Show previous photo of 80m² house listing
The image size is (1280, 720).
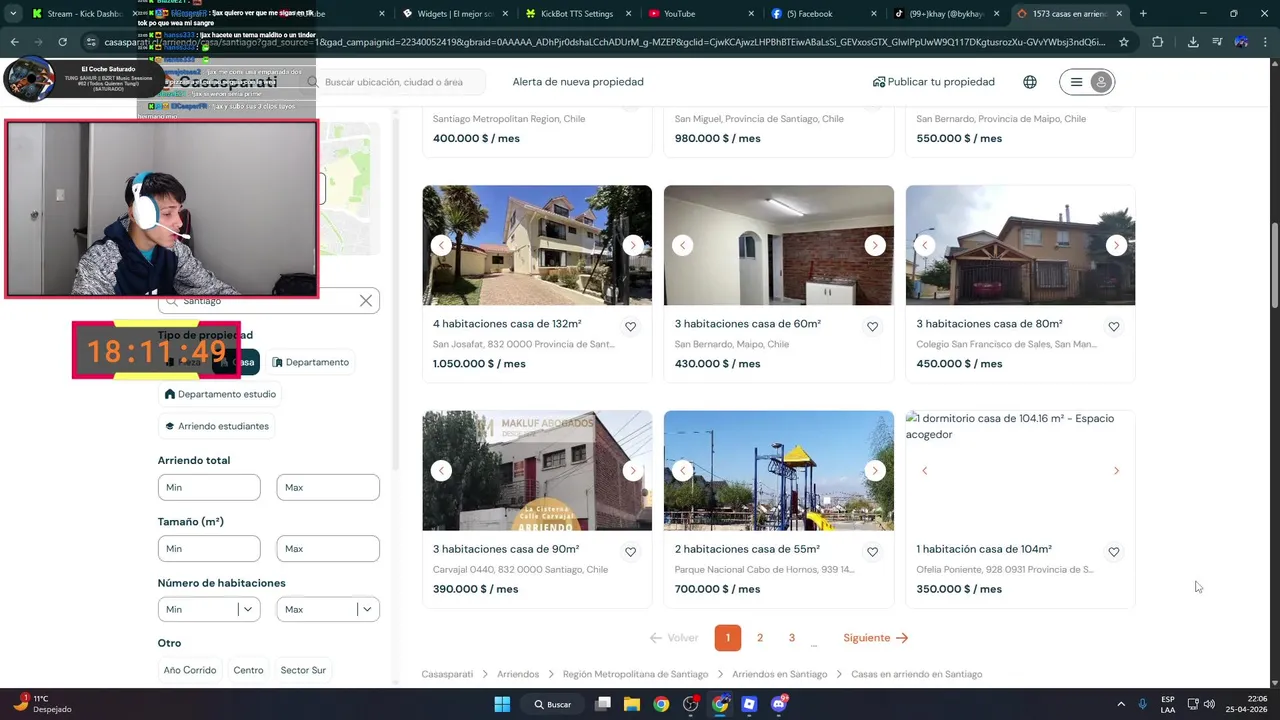coord(925,245)
